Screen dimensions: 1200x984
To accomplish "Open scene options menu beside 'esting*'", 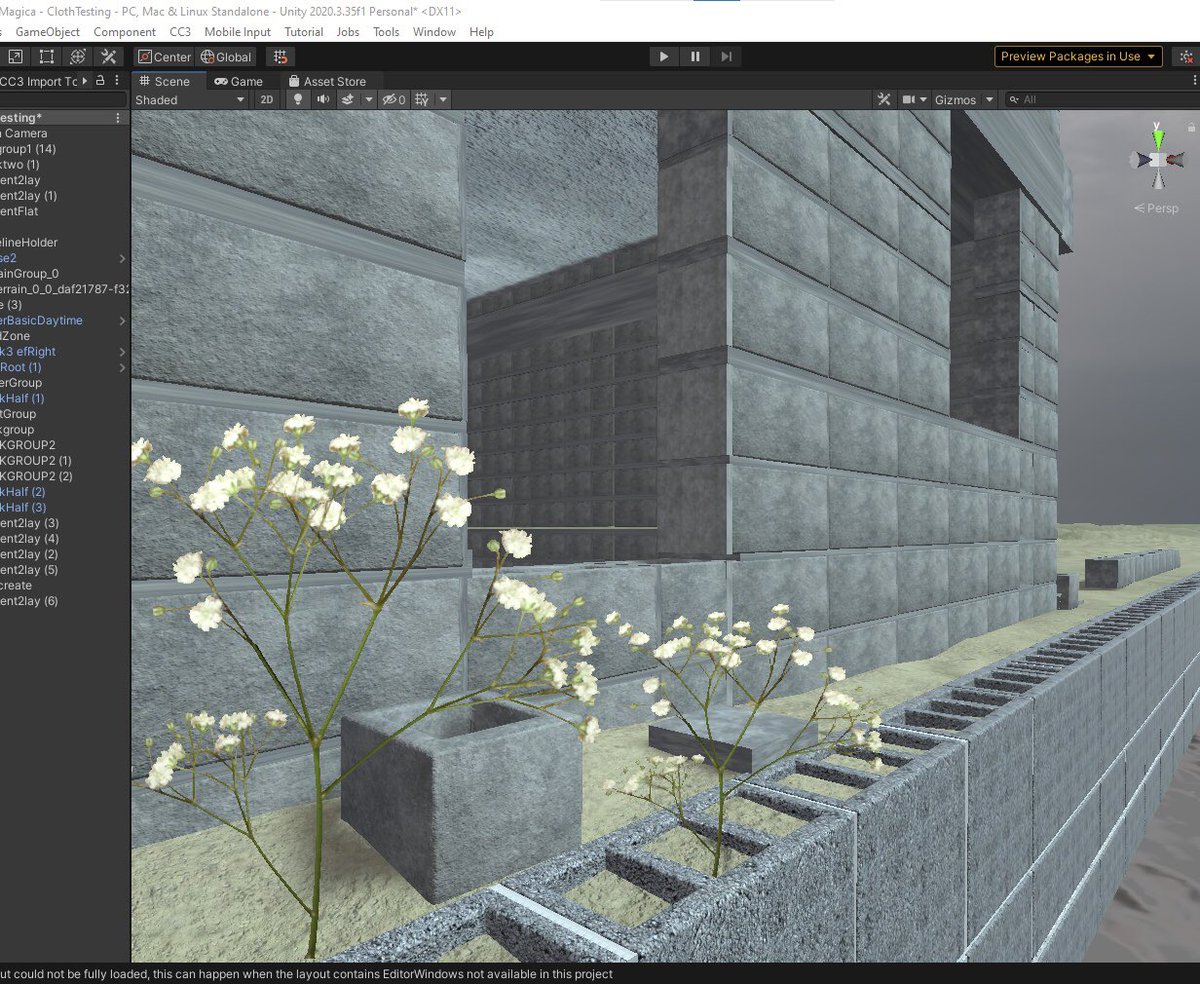I will [118, 118].
